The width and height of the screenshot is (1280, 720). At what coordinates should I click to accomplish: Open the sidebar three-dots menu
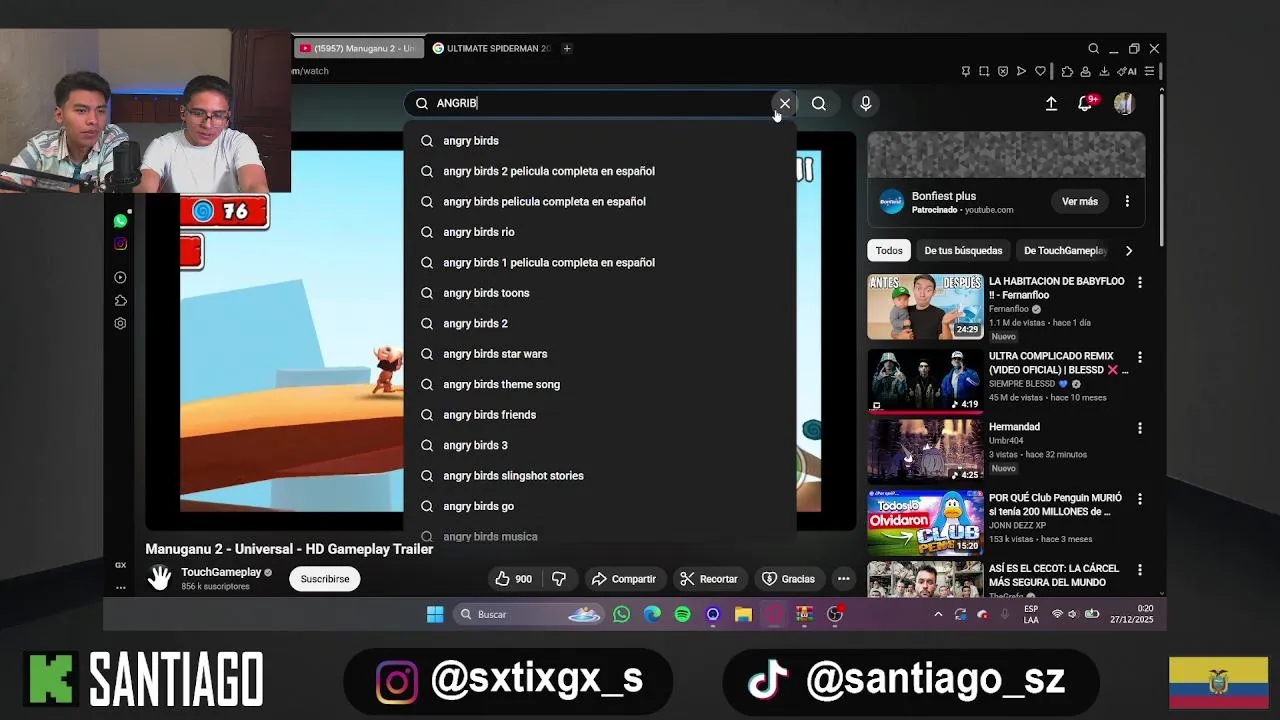120,587
